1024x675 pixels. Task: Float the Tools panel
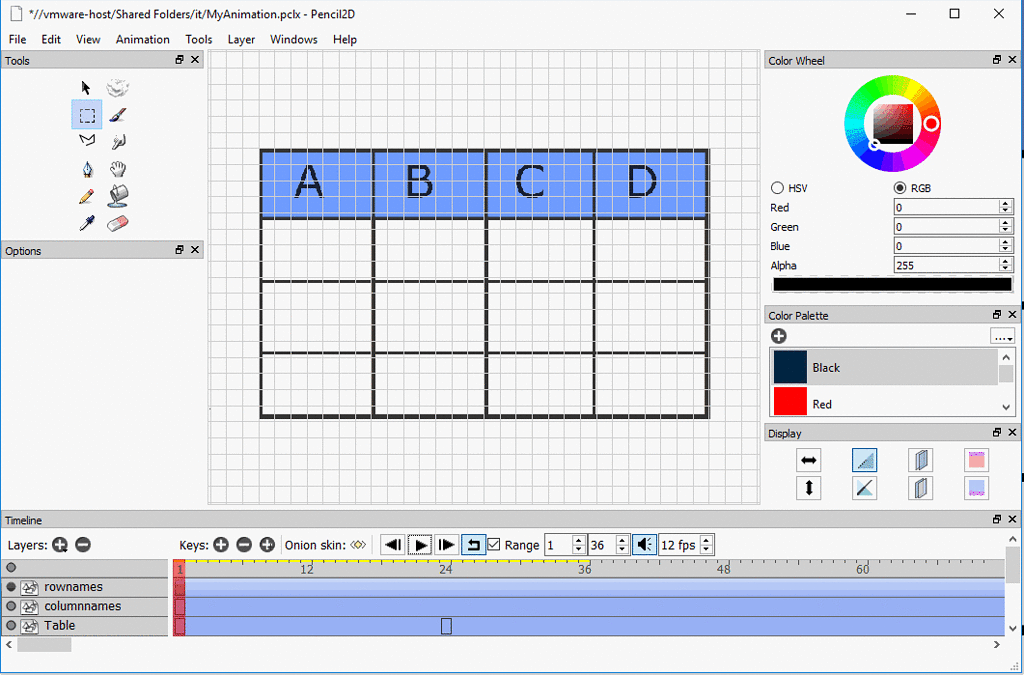pyautogui.click(x=180, y=59)
